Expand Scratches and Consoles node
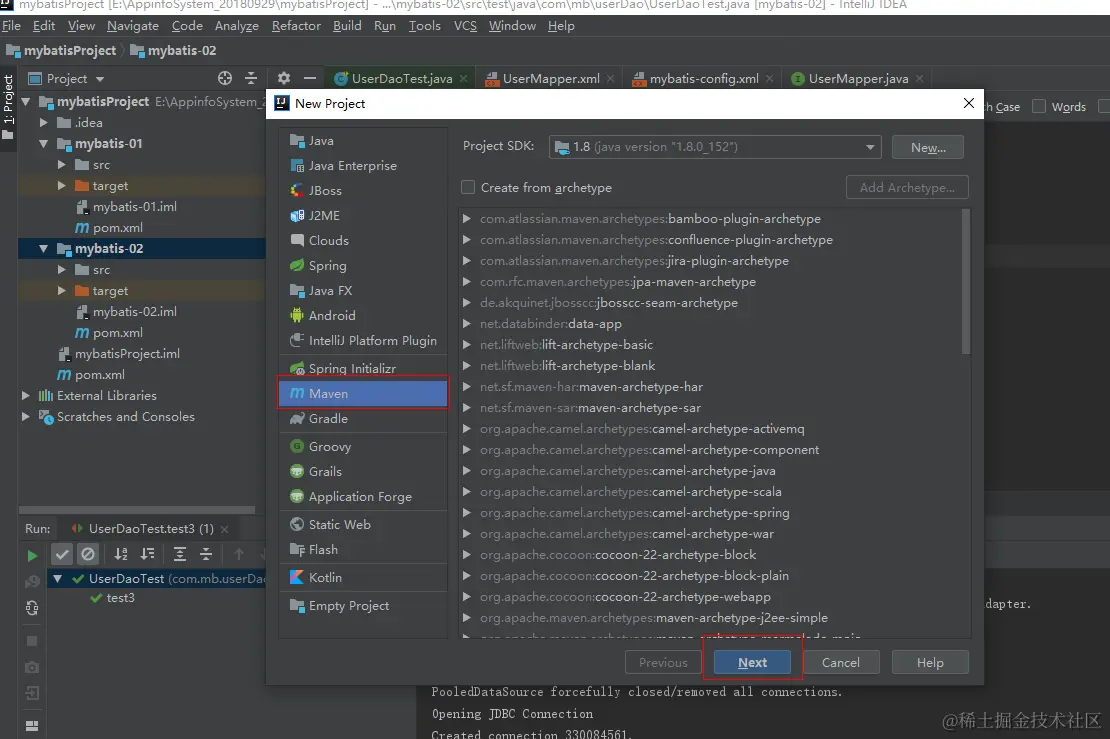Viewport: 1110px width, 739px height. (25, 416)
